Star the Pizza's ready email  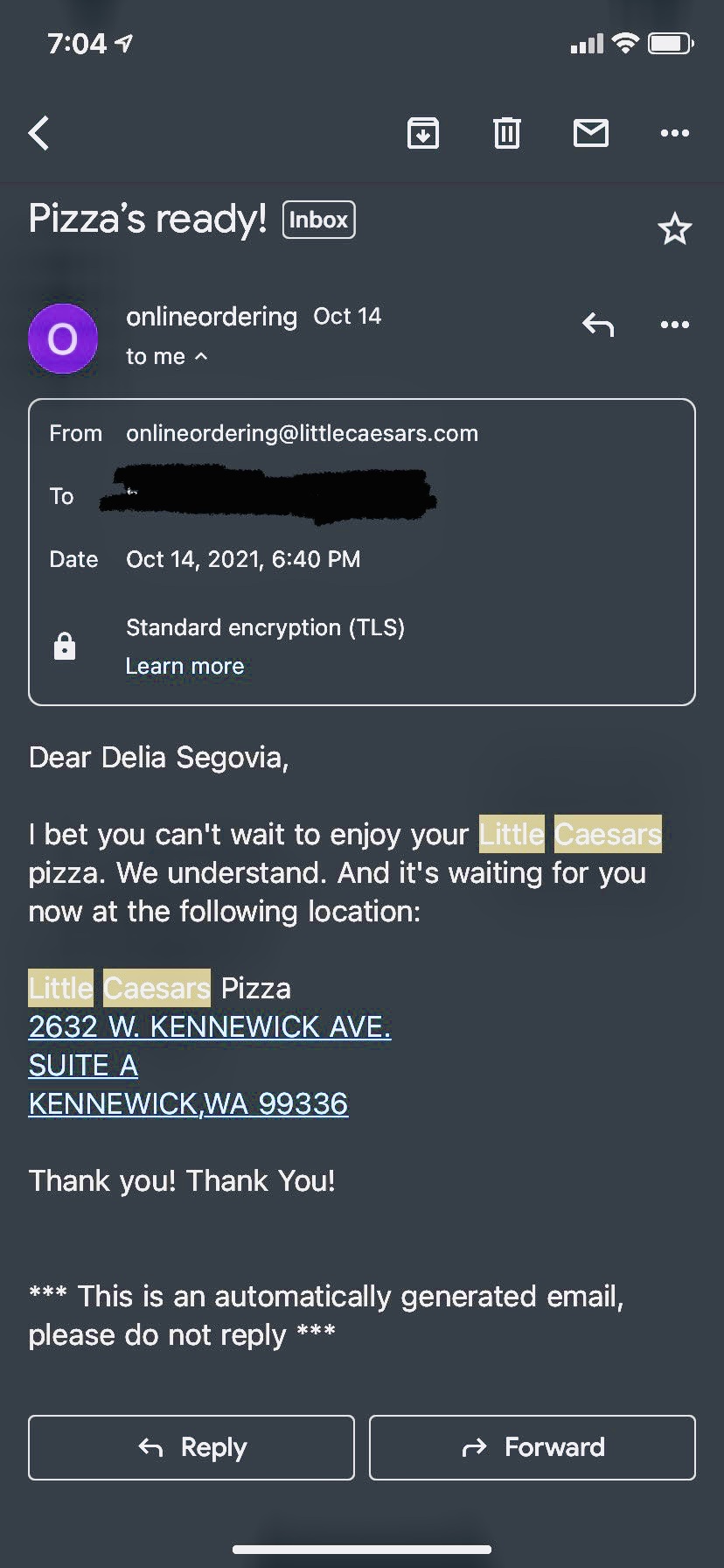(x=674, y=229)
